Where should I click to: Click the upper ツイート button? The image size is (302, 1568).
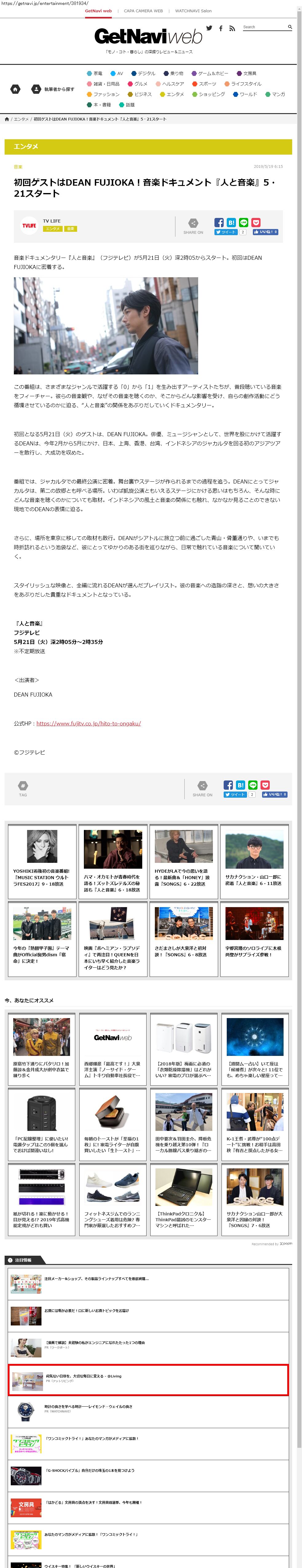tap(225, 232)
